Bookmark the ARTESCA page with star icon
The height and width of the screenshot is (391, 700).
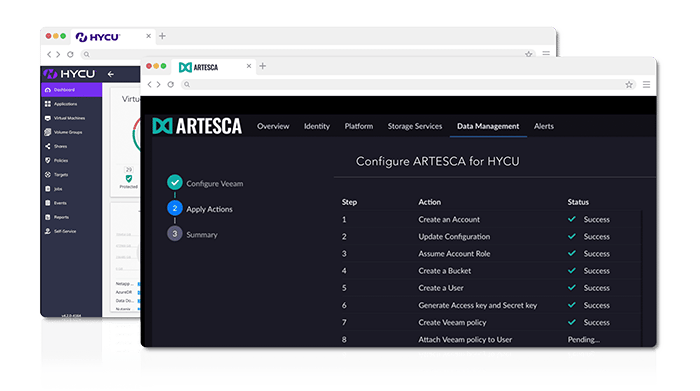[x=629, y=84]
